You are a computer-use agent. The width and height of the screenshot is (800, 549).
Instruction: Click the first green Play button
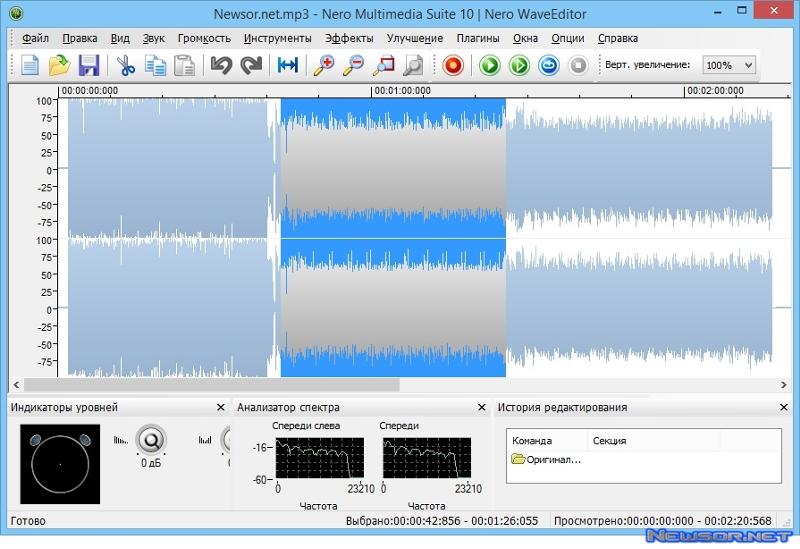pyautogui.click(x=489, y=66)
